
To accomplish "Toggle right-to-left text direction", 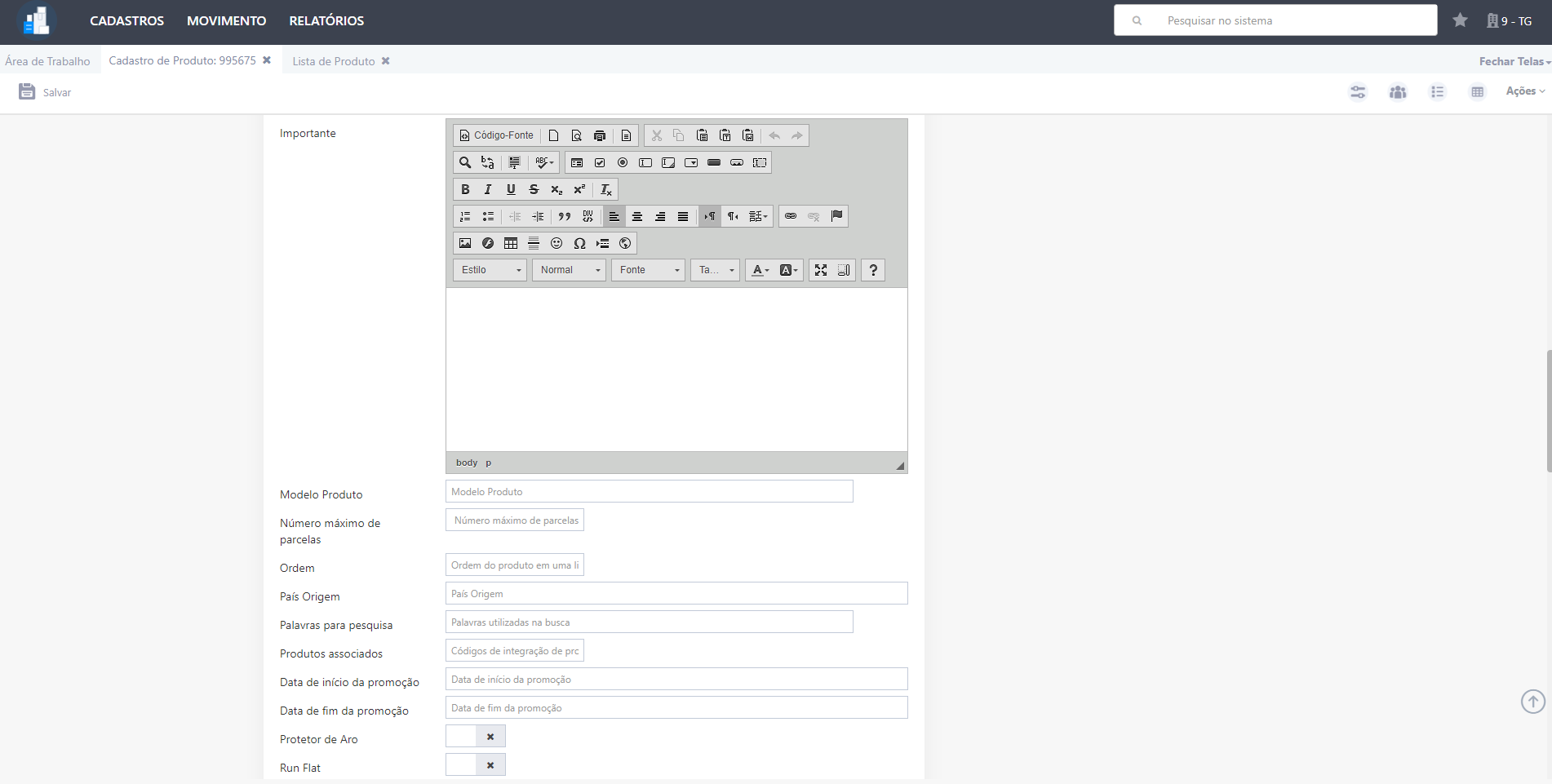I will pos(733,216).
